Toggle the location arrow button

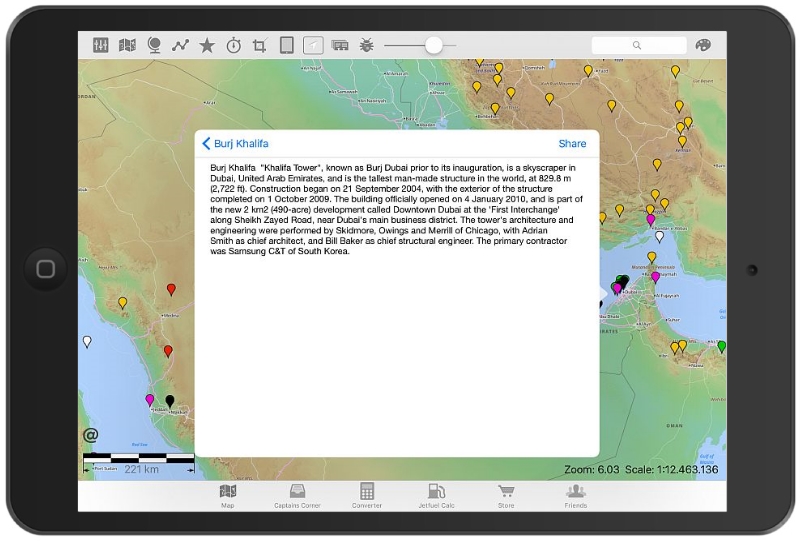tap(313, 45)
